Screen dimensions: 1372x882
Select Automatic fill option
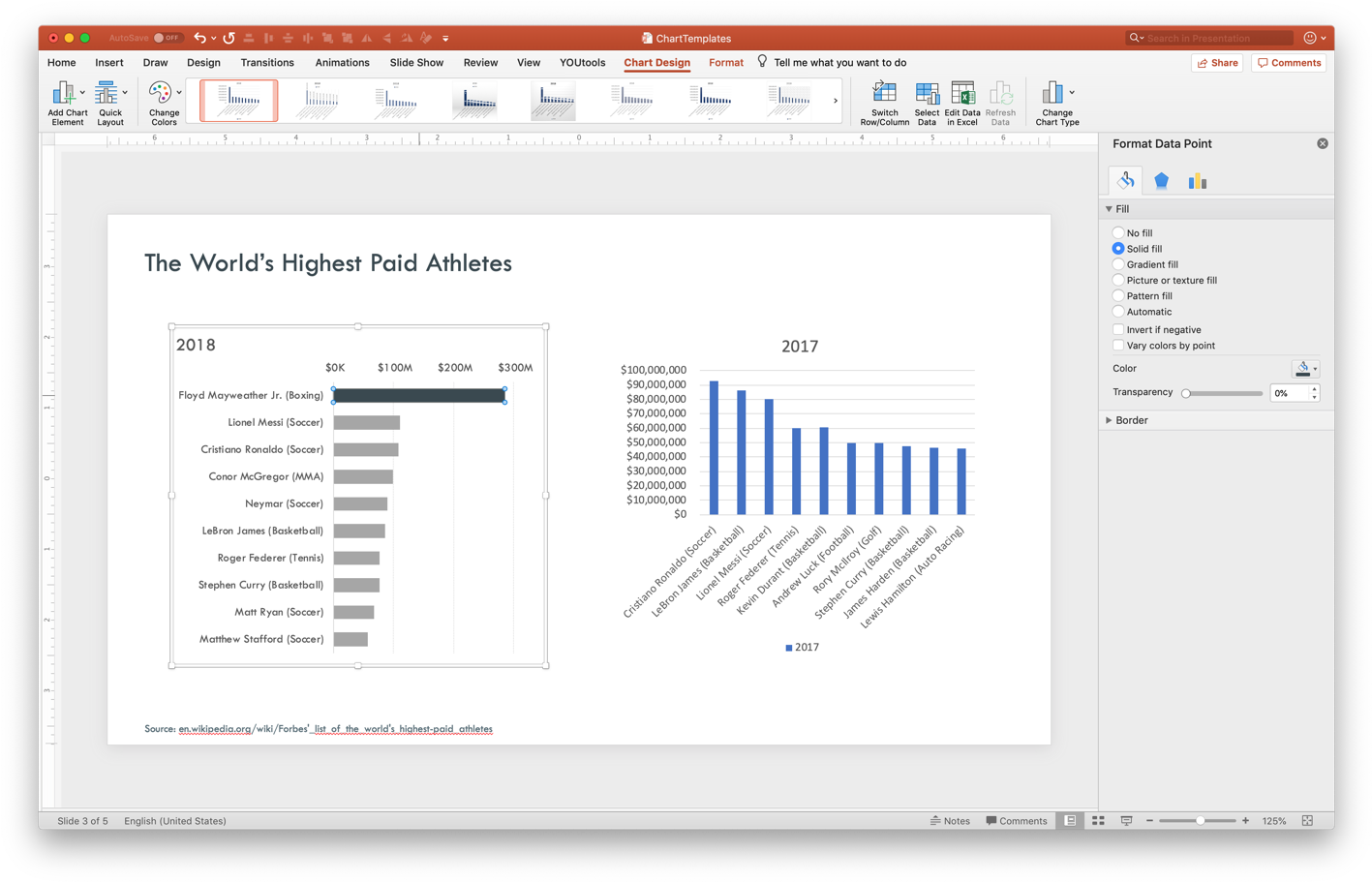tap(1118, 312)
